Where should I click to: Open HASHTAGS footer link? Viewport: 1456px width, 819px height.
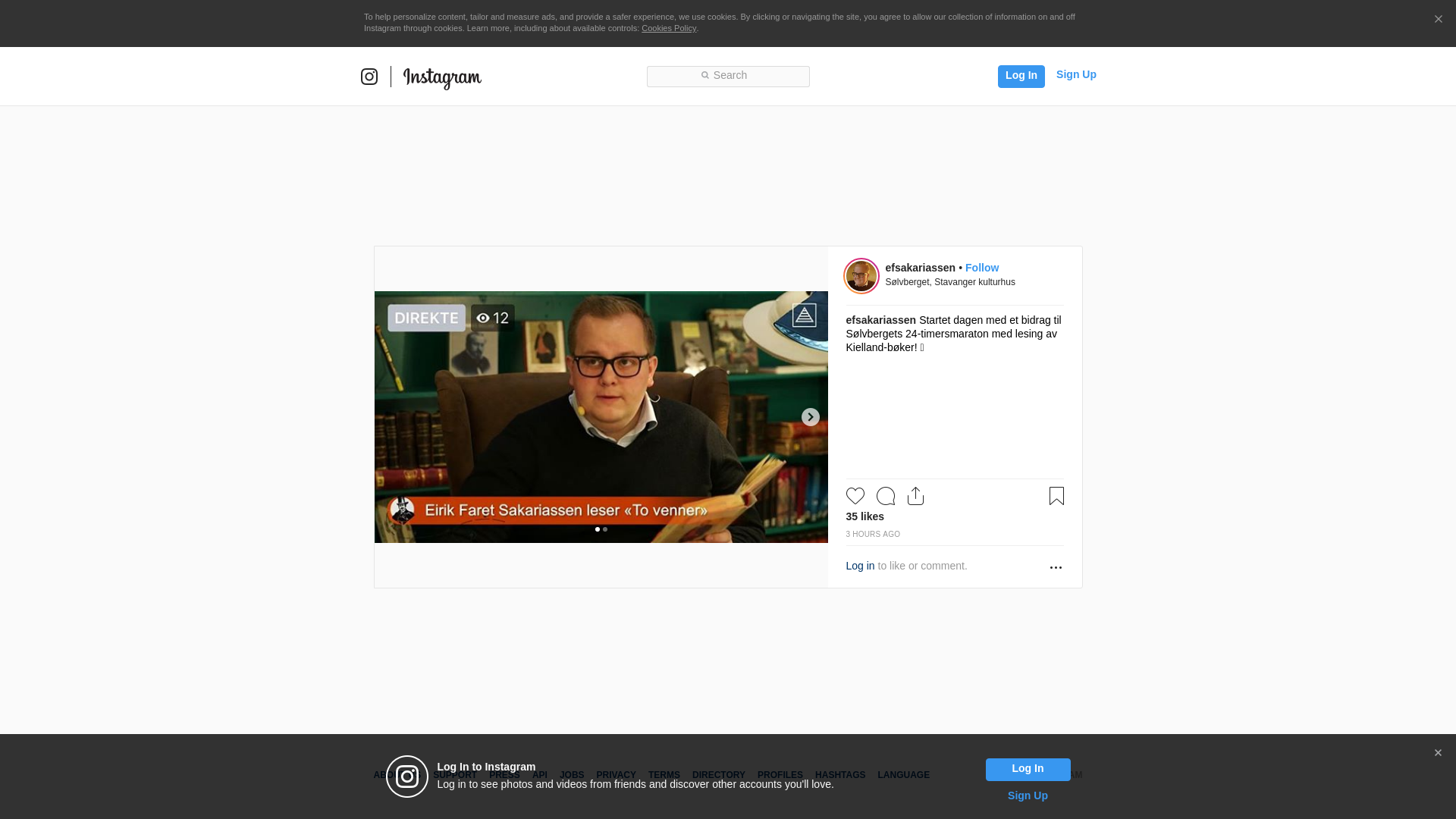839,775
